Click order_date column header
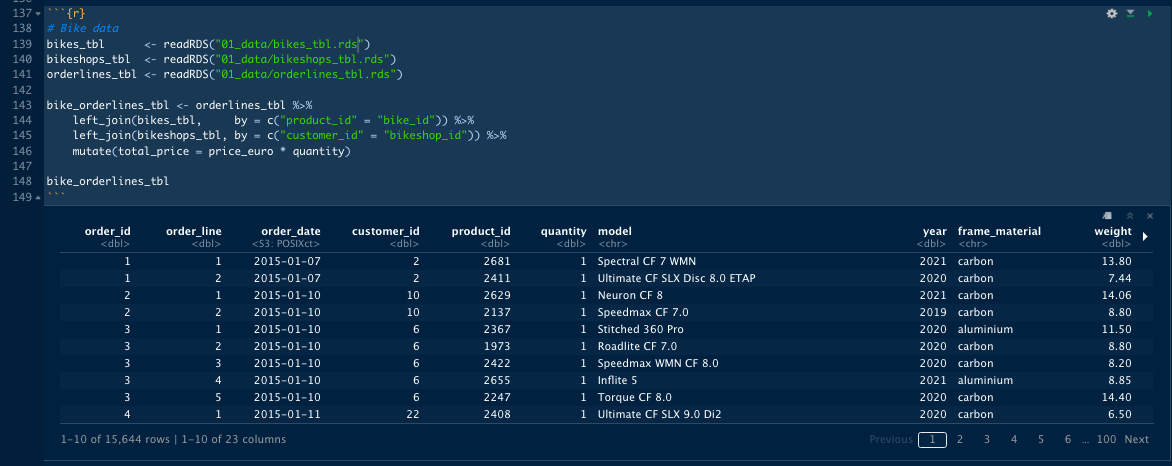 [291, 232]
